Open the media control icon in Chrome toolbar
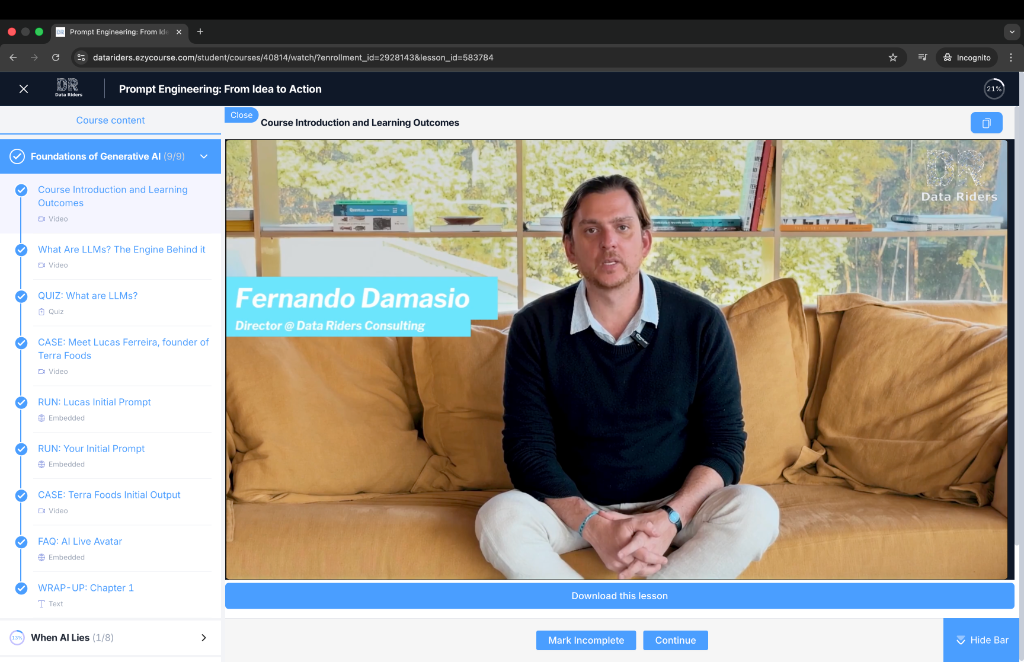 coord(922,57)
